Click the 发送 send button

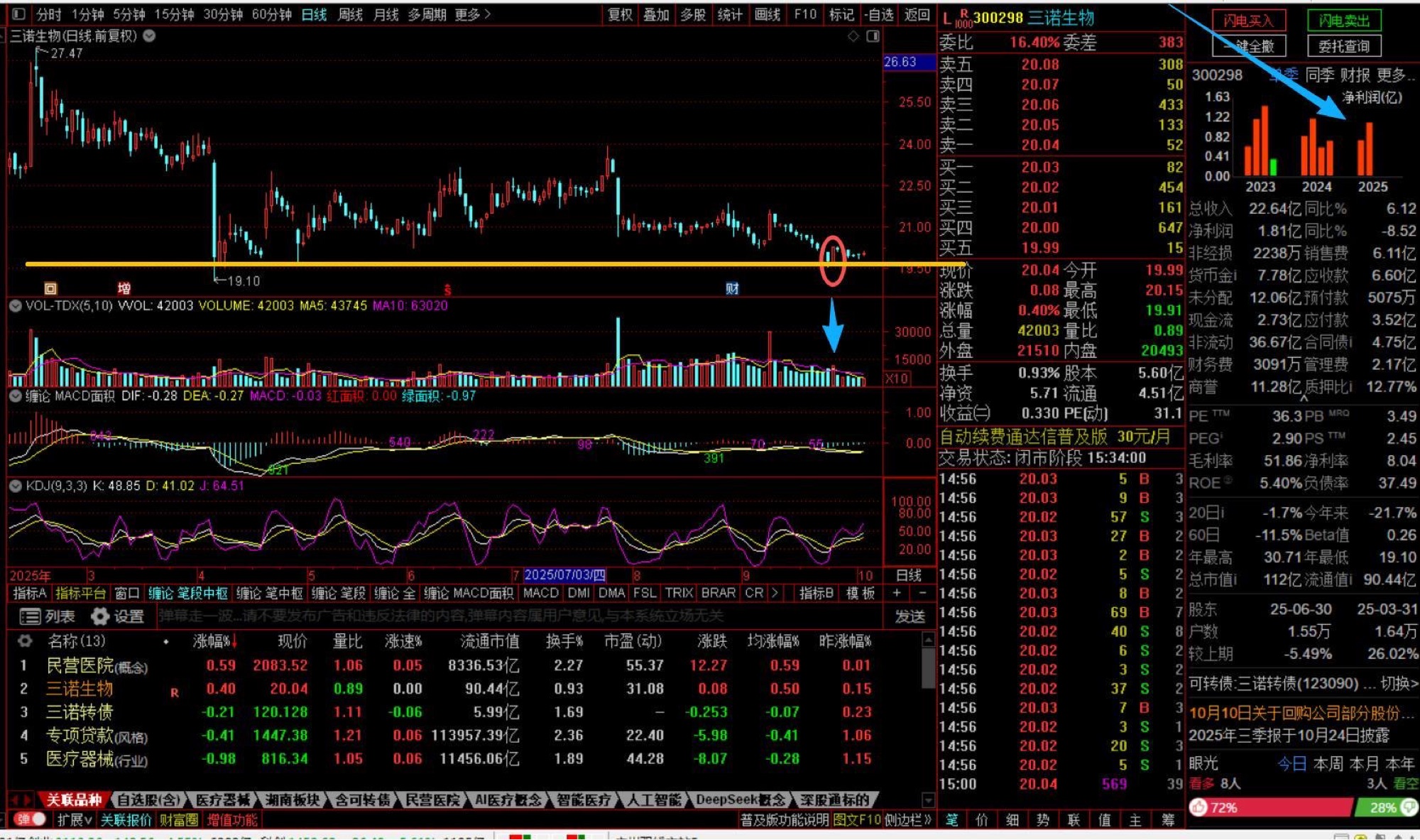pos(909,616)
